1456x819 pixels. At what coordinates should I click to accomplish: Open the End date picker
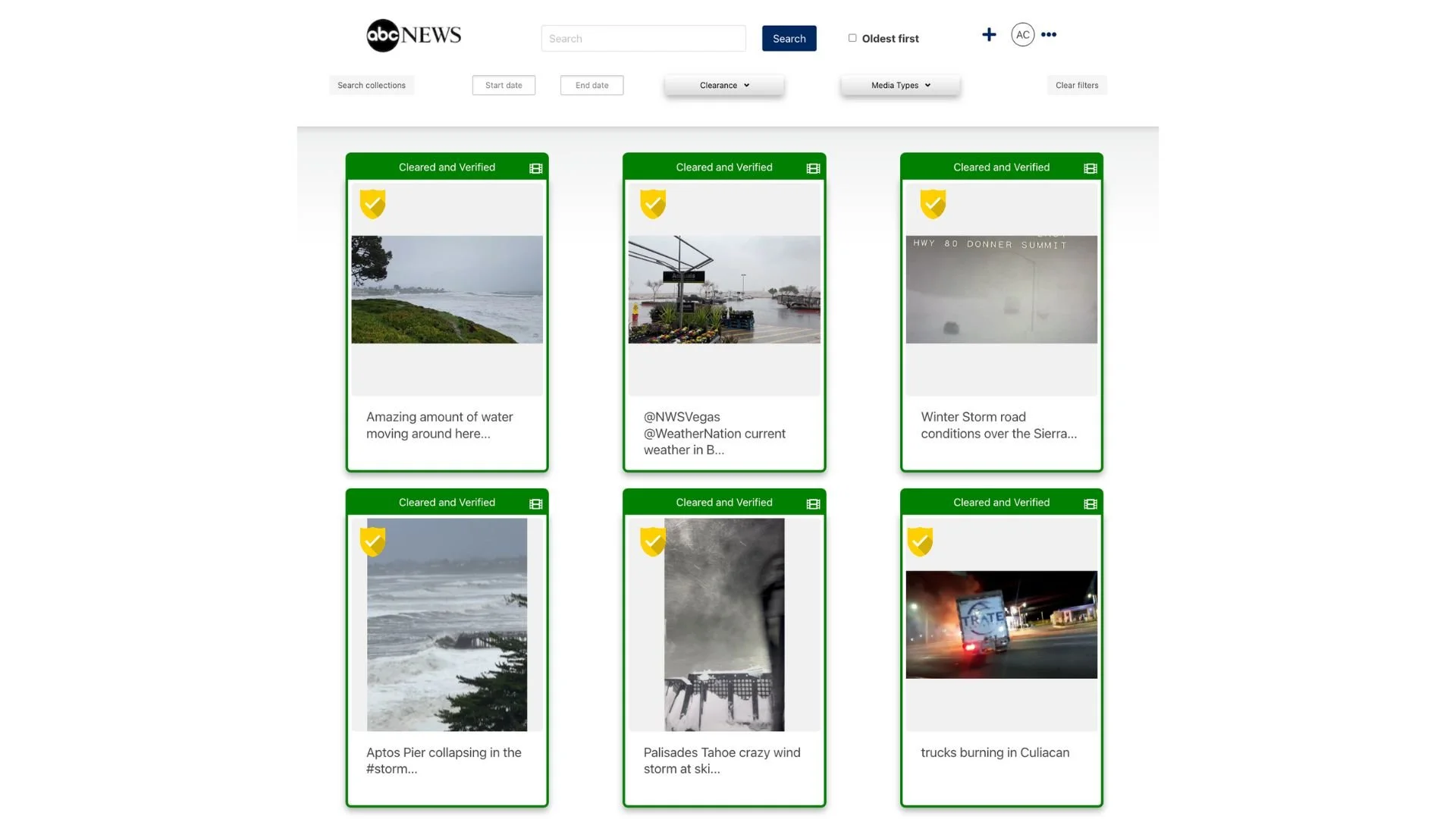[x=591, y=86]
